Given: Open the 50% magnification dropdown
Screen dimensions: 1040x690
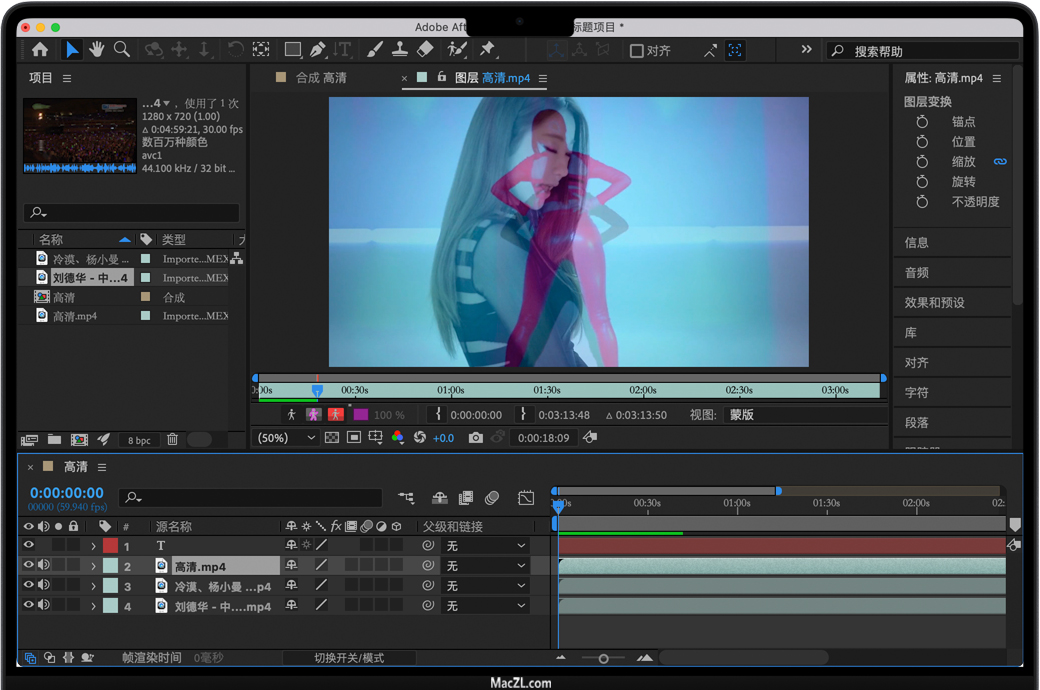Looking at the screenshot, I should (x=287, y=438).
